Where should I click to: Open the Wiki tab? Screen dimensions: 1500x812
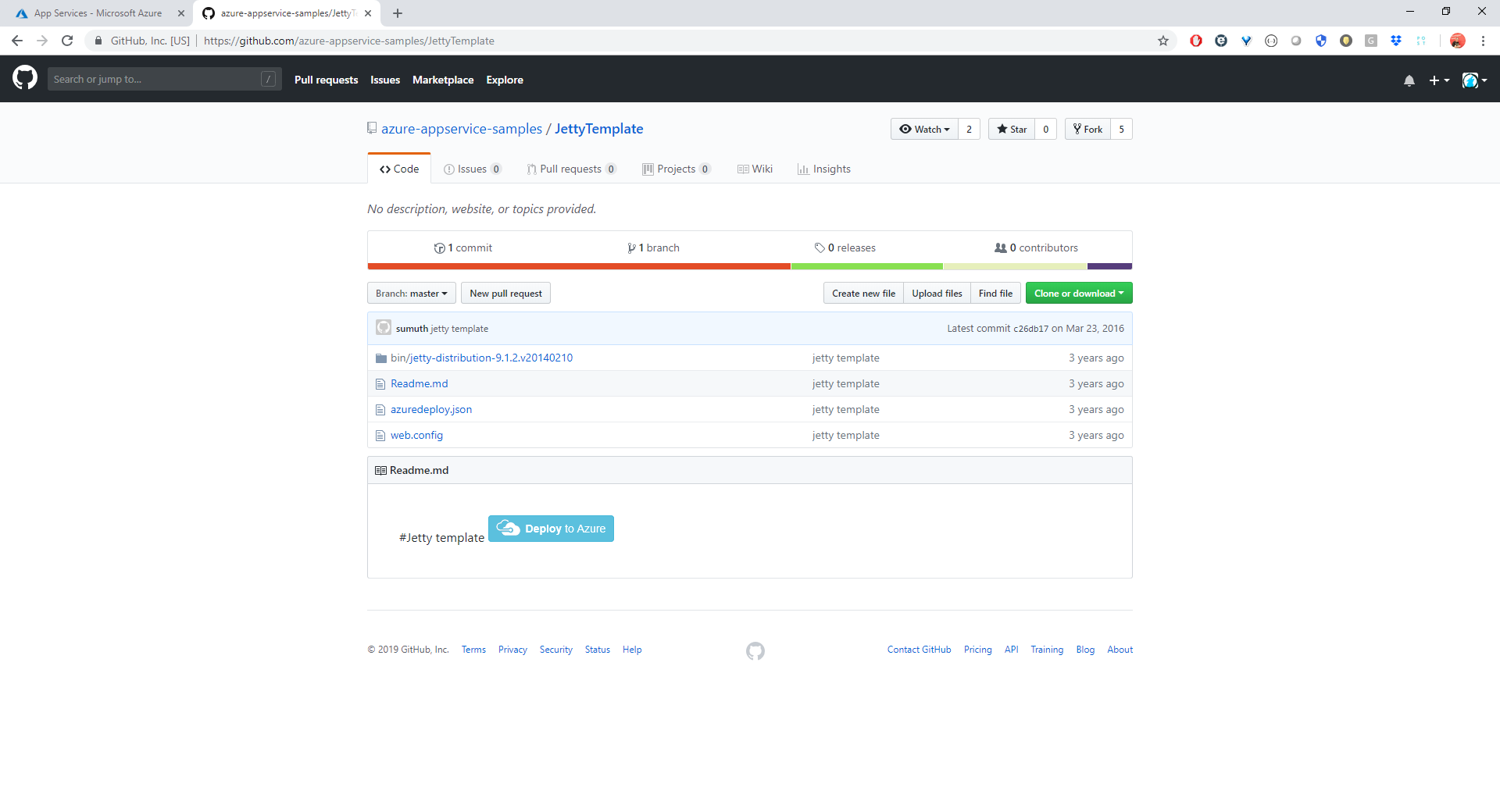pos(755,169)
